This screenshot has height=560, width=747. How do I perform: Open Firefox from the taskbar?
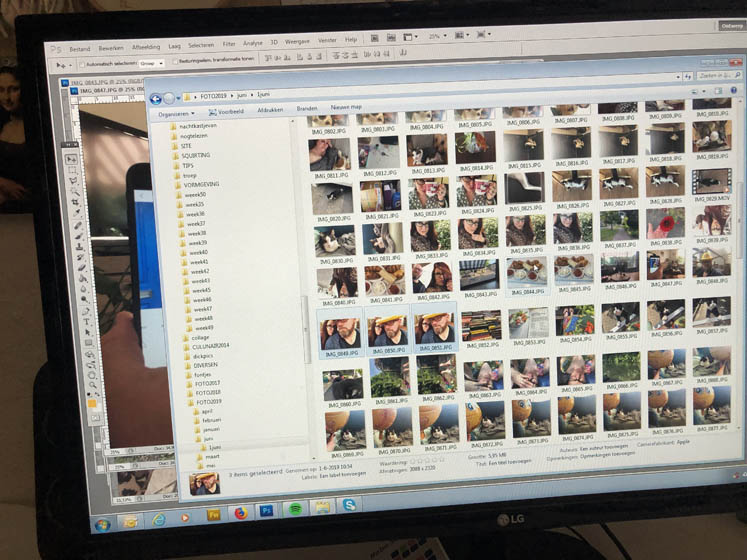240,513
